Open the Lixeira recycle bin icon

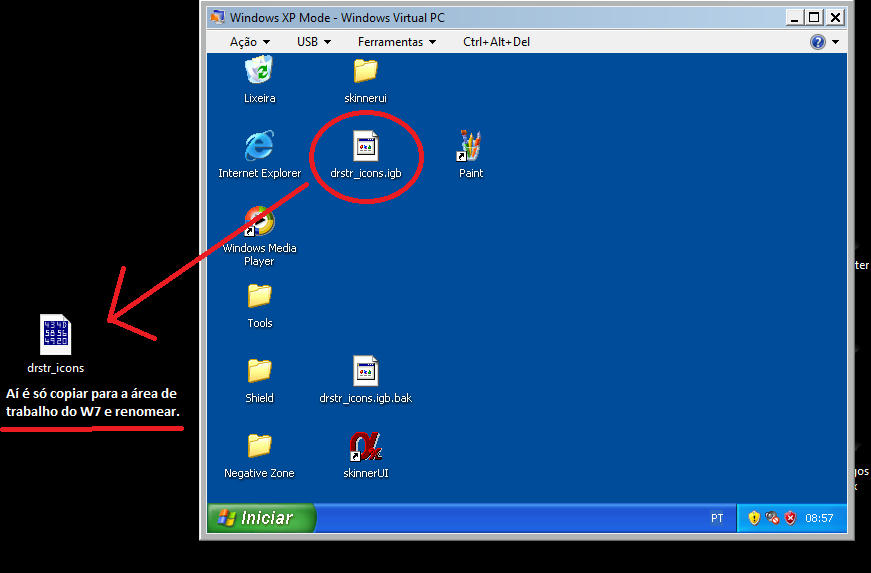click(259, 71)
